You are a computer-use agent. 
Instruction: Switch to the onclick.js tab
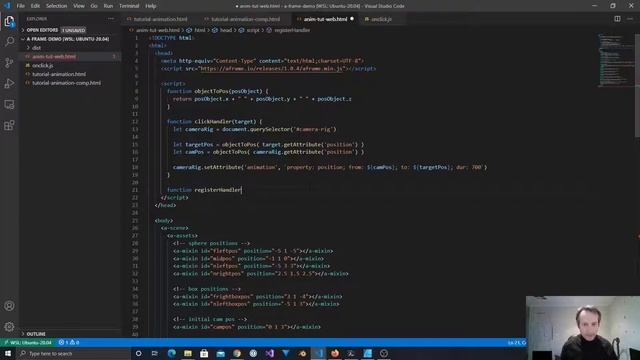tap(381, 19)
